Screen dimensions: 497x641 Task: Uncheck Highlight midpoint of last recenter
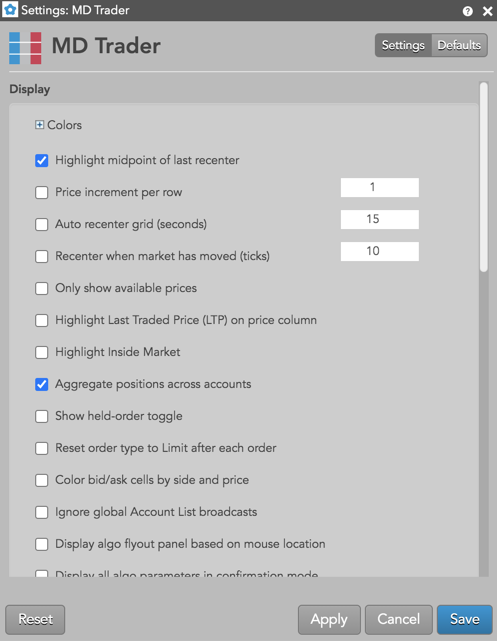[x=42, y=160]
